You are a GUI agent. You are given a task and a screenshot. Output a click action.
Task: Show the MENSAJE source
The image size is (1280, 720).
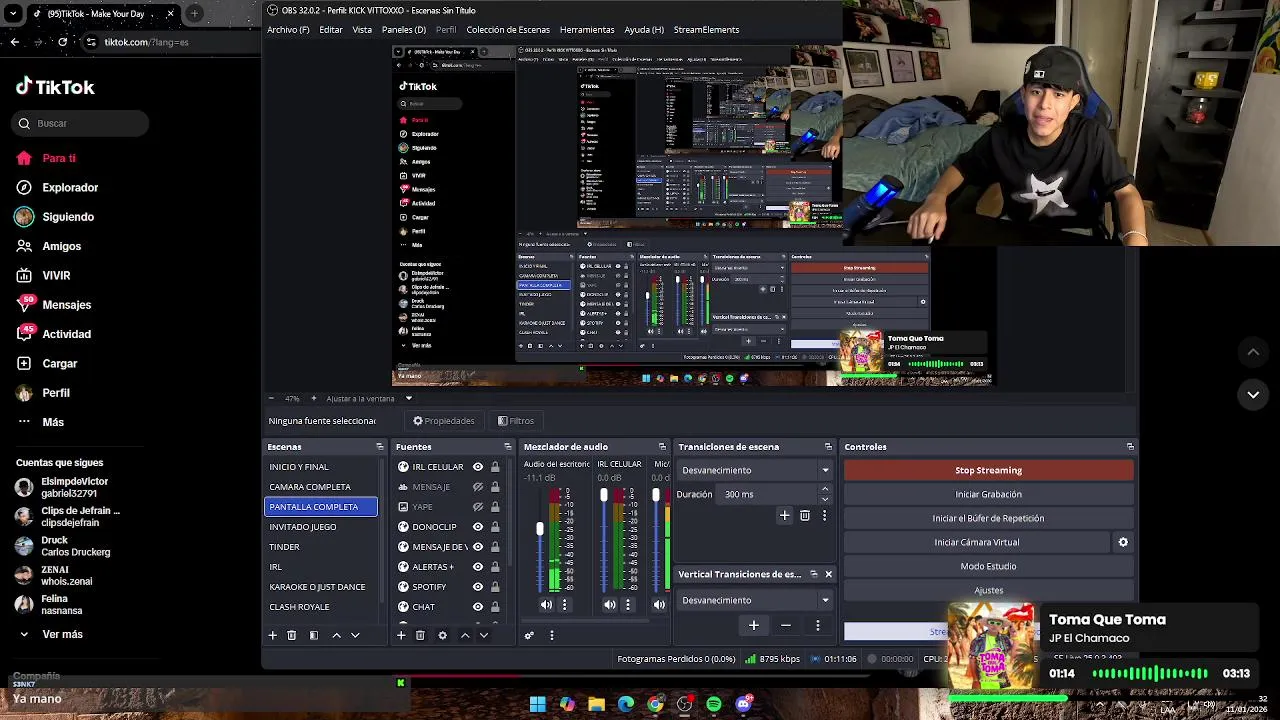(478, 487)
